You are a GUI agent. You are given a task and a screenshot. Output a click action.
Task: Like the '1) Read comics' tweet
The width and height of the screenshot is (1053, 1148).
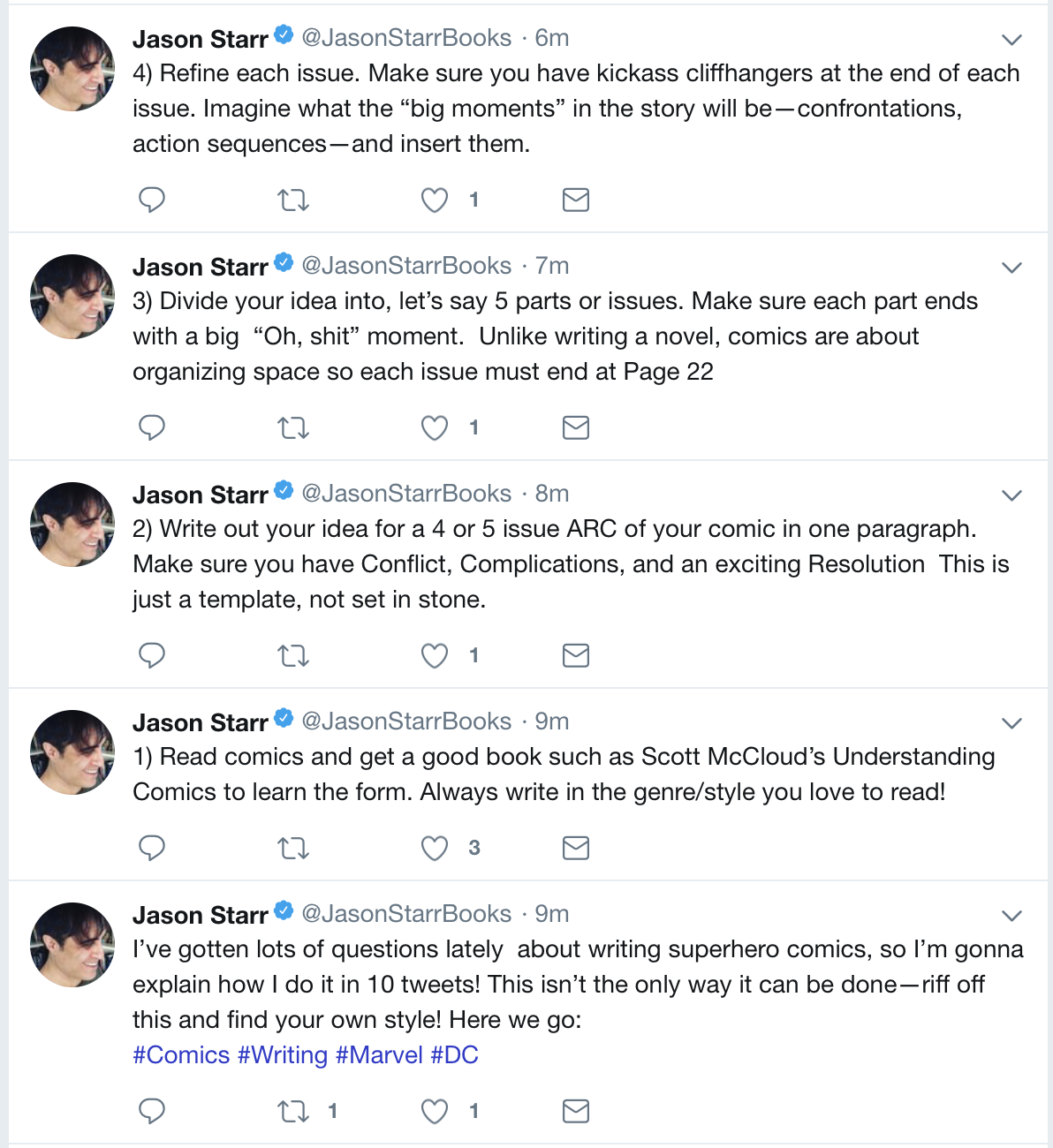coord(434,849)
